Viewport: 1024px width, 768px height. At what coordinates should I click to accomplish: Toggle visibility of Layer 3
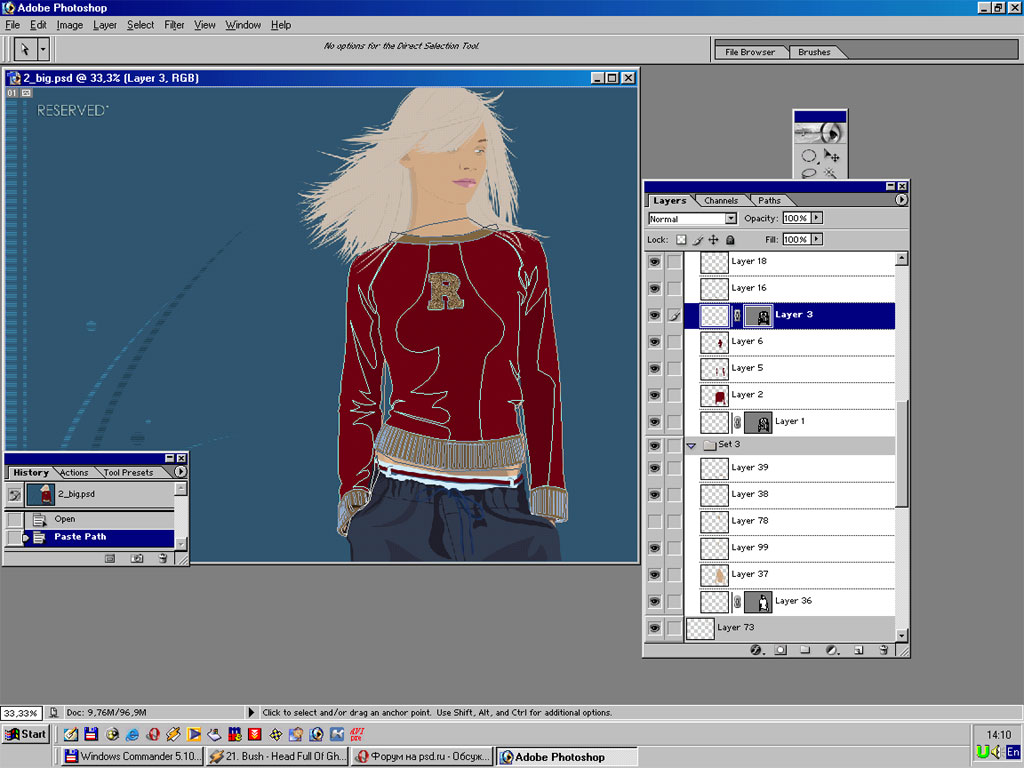654,315
